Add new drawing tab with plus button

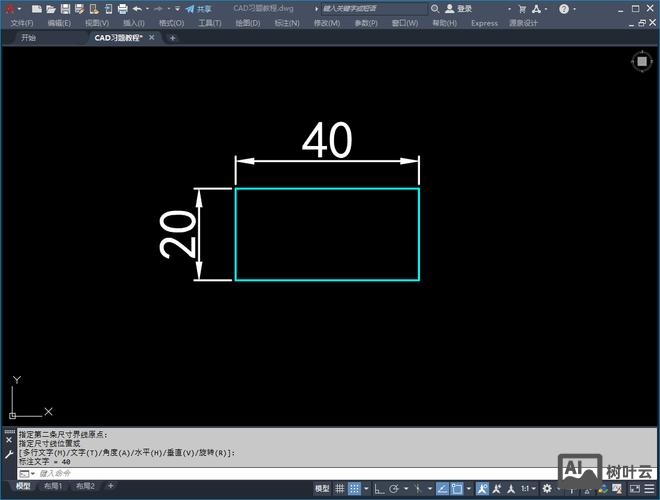(x=172, y=38)
